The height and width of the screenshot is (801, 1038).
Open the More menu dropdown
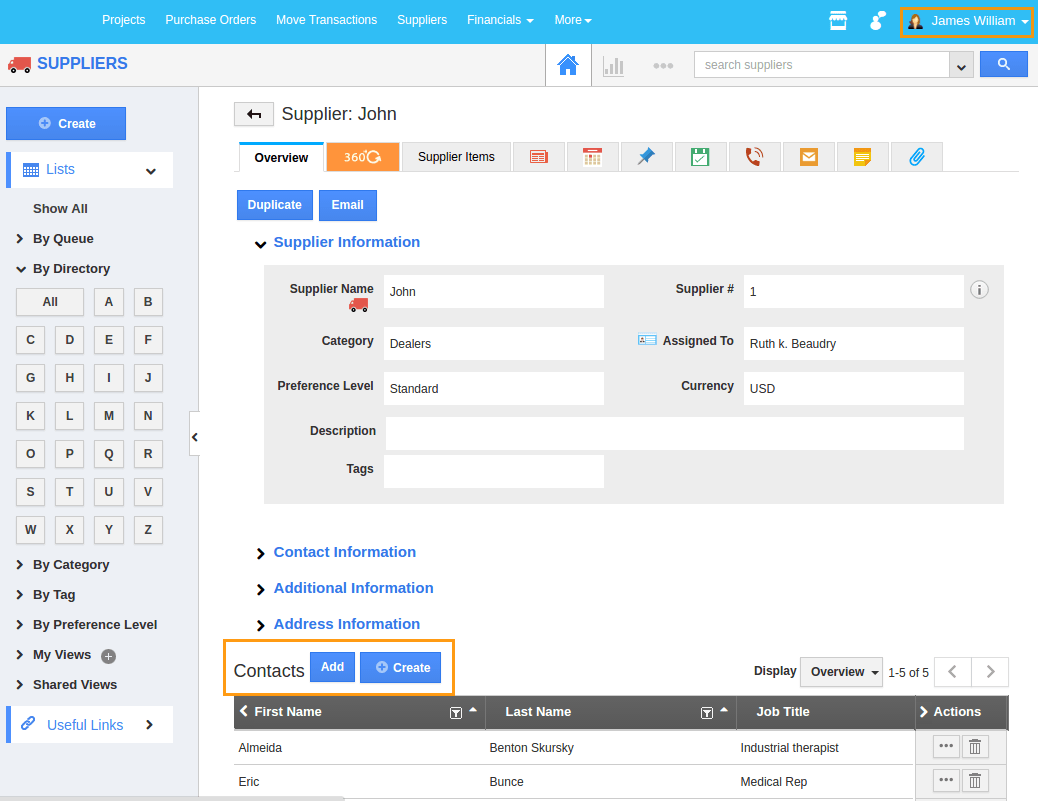(x=573, y=20)
